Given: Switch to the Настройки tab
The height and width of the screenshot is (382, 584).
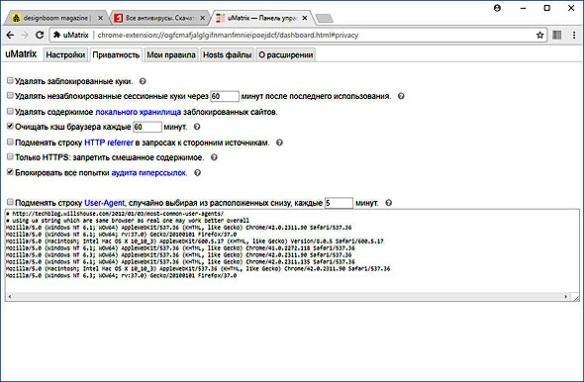Looking at the screenshot, I should point(66,55).
